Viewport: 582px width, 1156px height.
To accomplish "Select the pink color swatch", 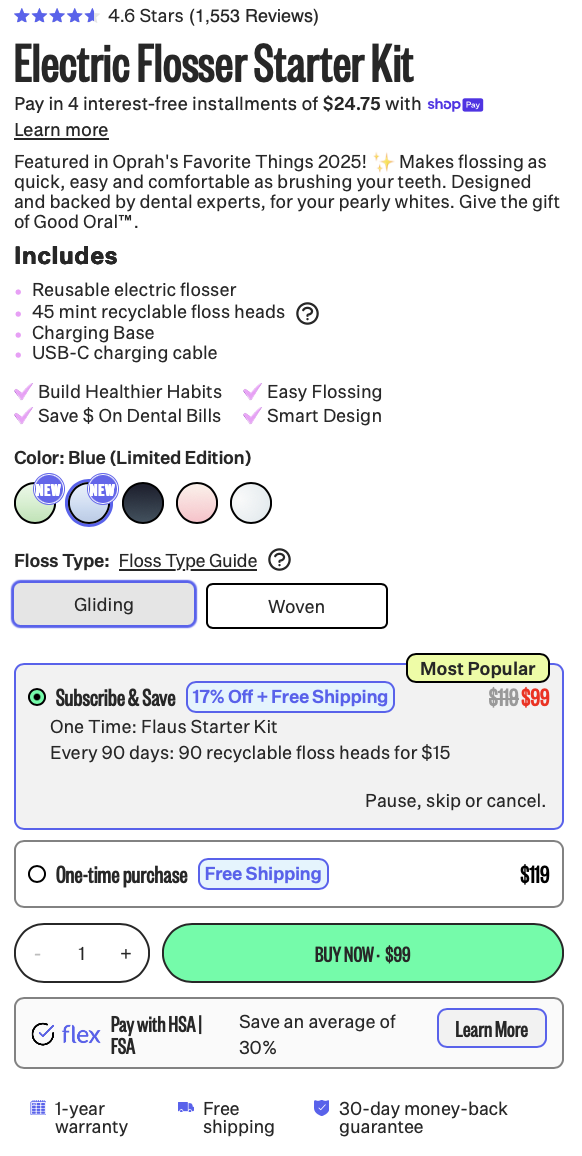I will coord(197,504).
